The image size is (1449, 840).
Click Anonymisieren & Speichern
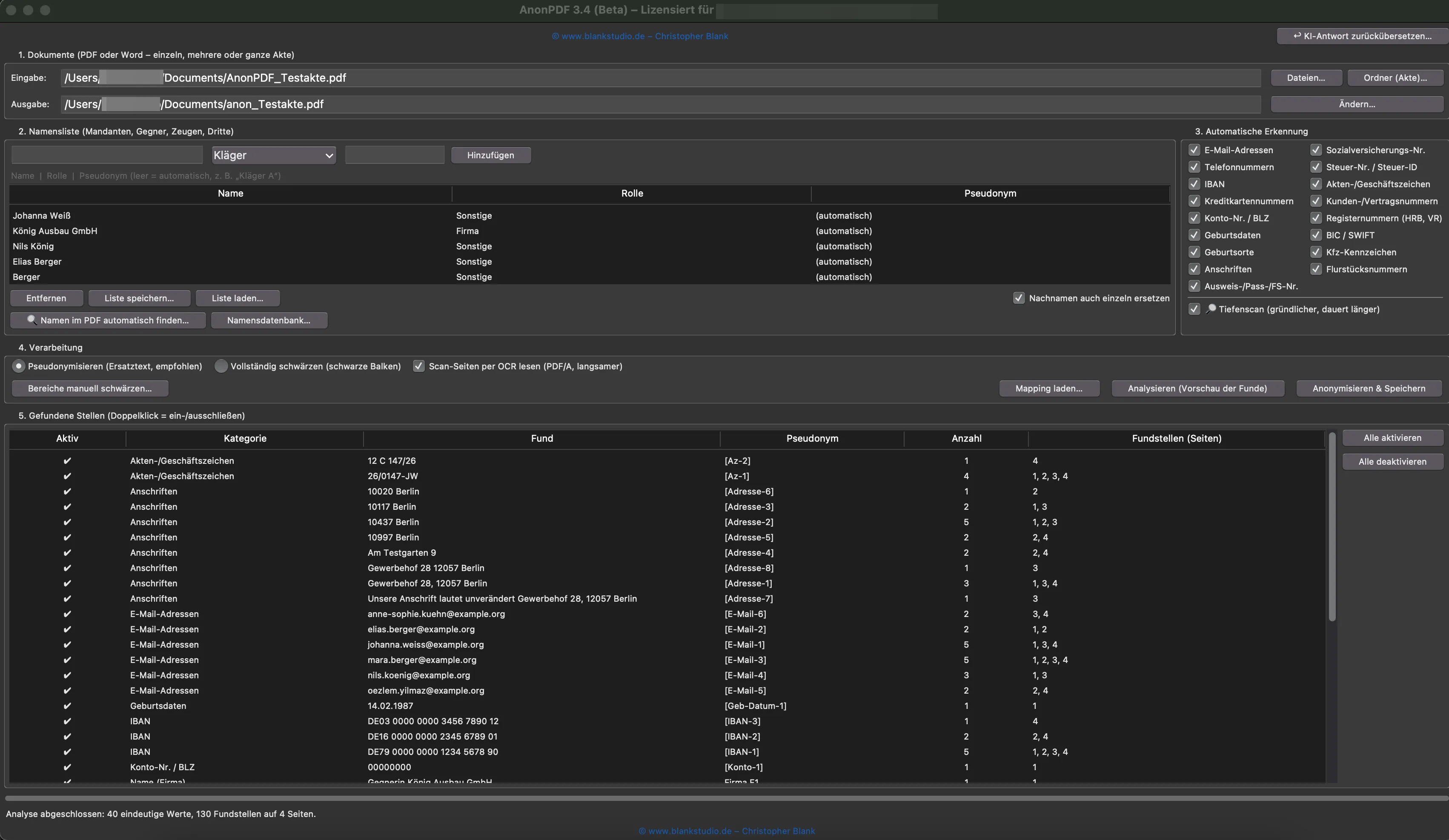pos(1369,388)
